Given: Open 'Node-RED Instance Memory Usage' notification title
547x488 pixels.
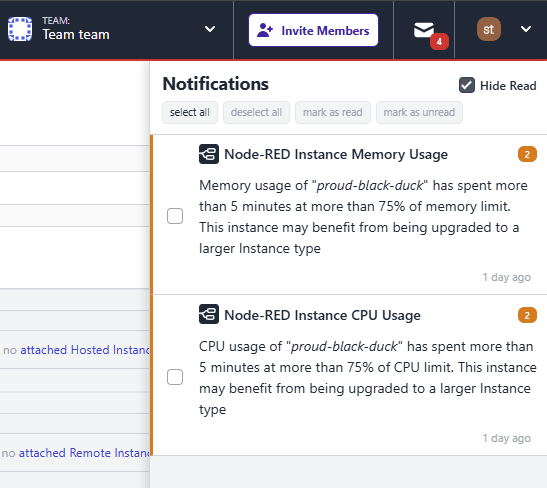Looking at the screenshot, I should pyautogui.click(x=336, y=154).
